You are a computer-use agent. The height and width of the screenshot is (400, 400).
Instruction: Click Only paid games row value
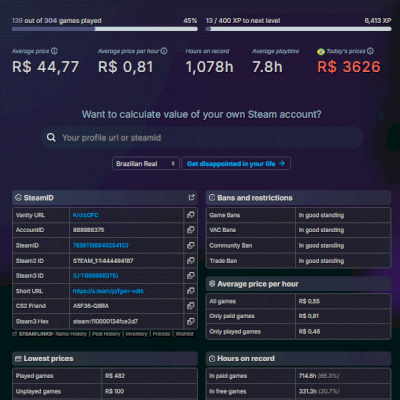point(308,316)
